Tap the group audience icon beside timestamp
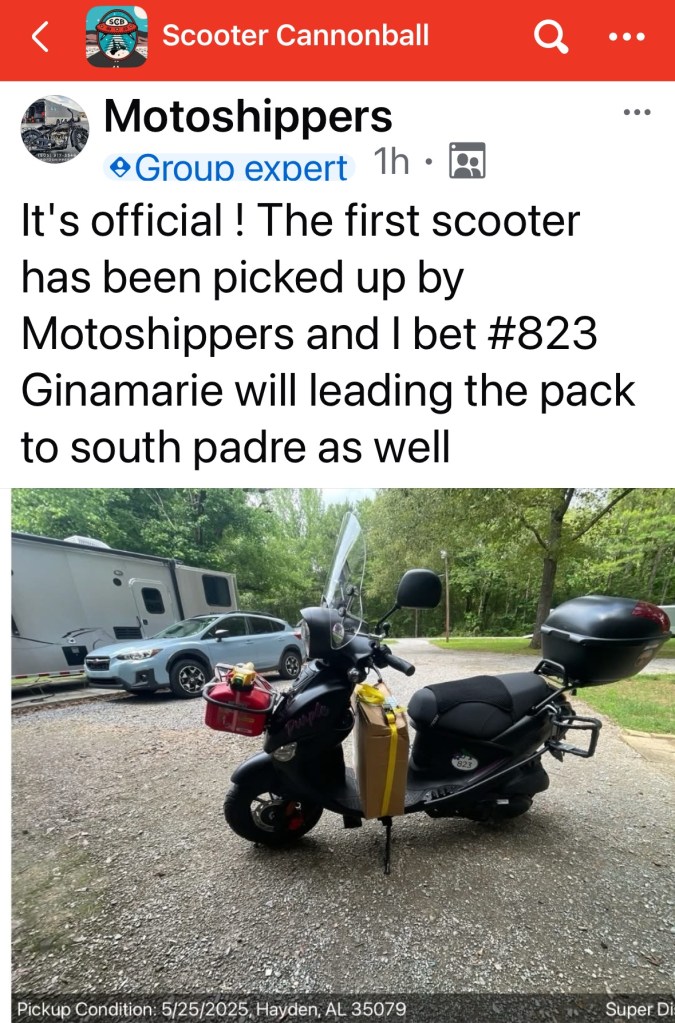The width and height of the screenshot is (675, 1023). (468, 160)
